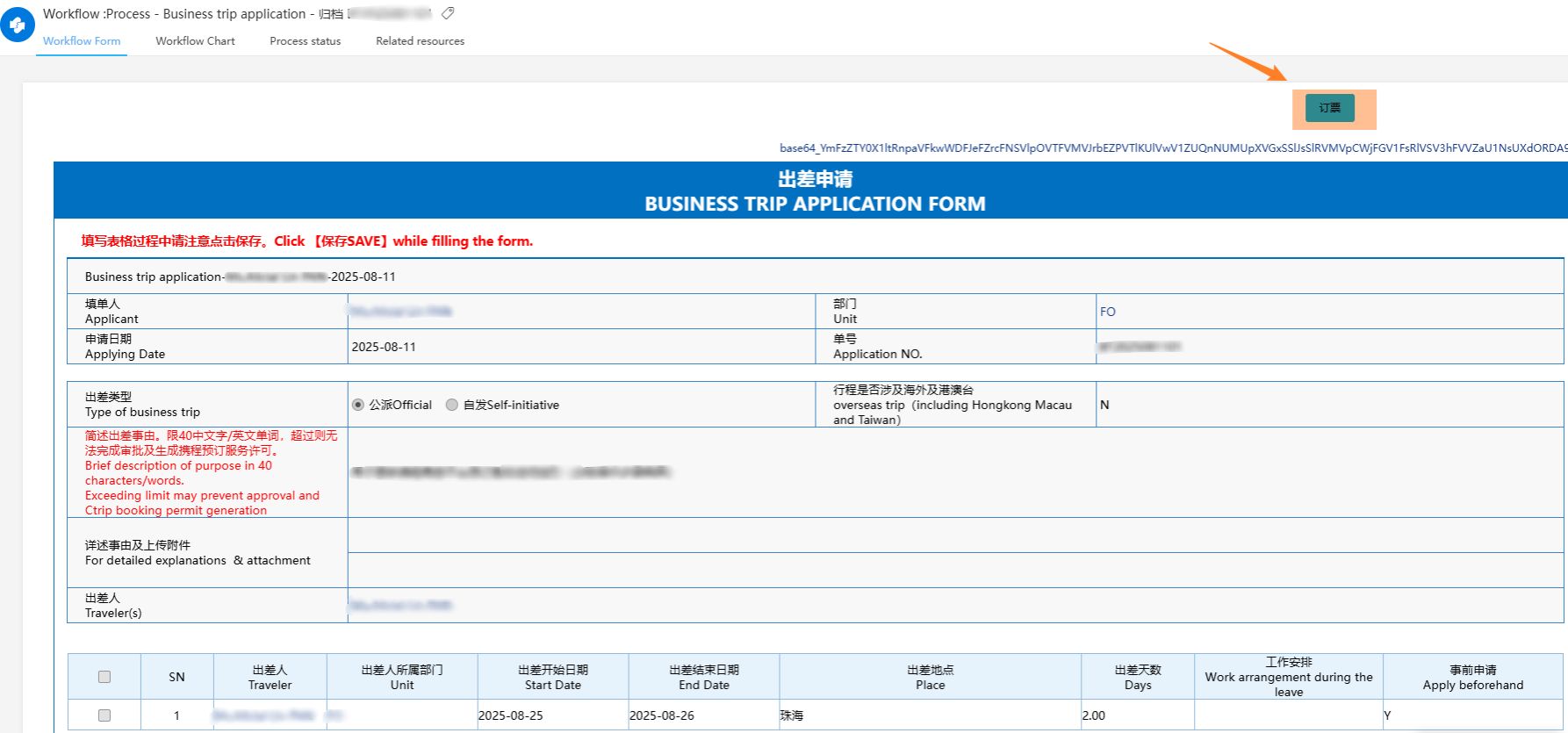1568x733 pixels.
Task: Switch to the Workflow Form tab
Action: pyautogui.click(x=82, y=41)
